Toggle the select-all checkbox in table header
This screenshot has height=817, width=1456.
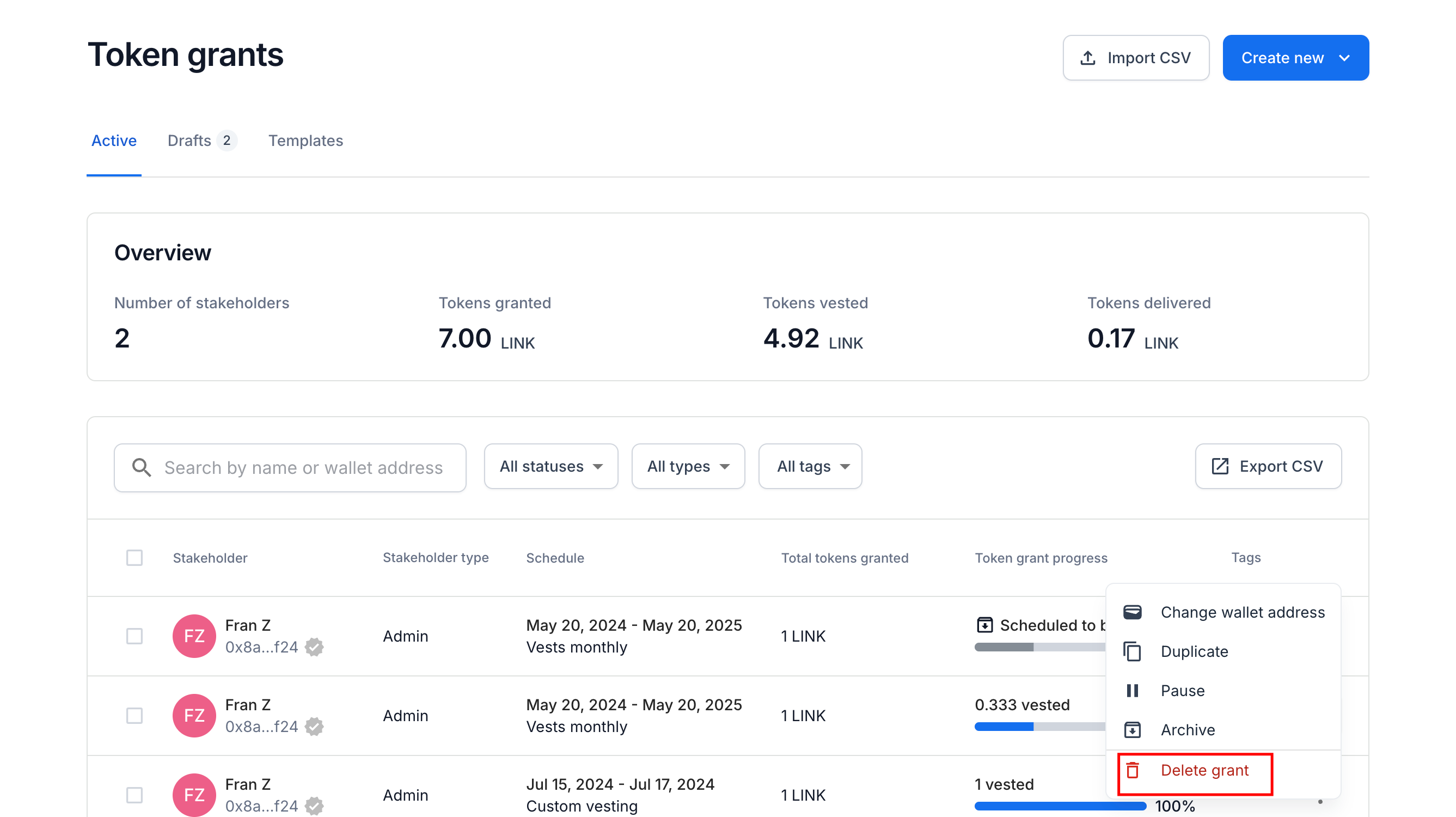coord(134,558)
